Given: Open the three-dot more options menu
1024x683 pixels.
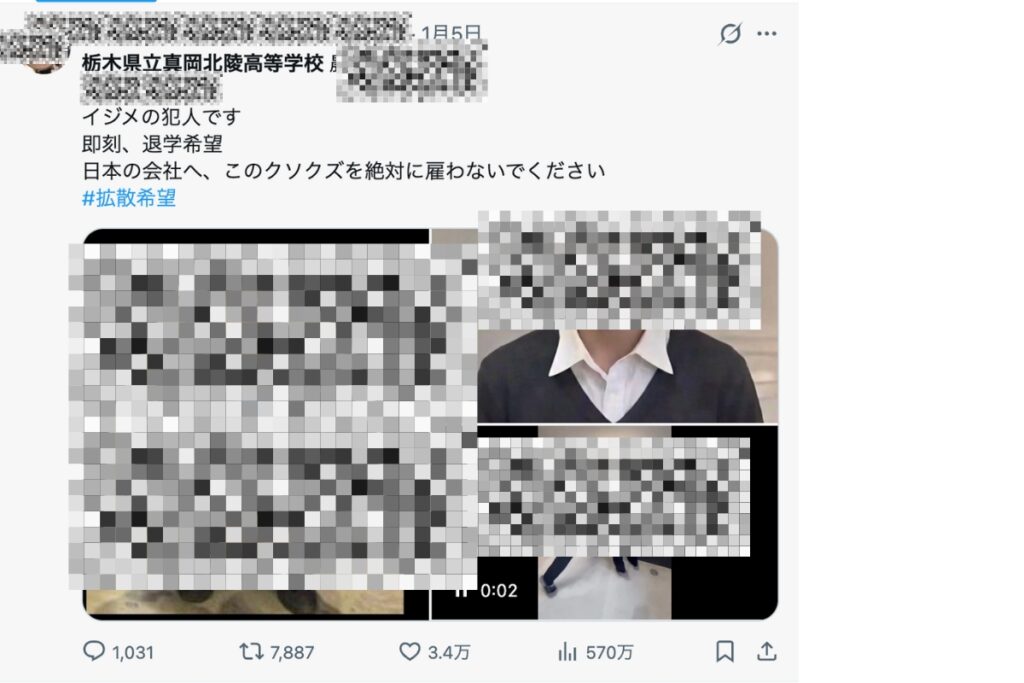Looking at the screenshot, I should click(767, 33).
